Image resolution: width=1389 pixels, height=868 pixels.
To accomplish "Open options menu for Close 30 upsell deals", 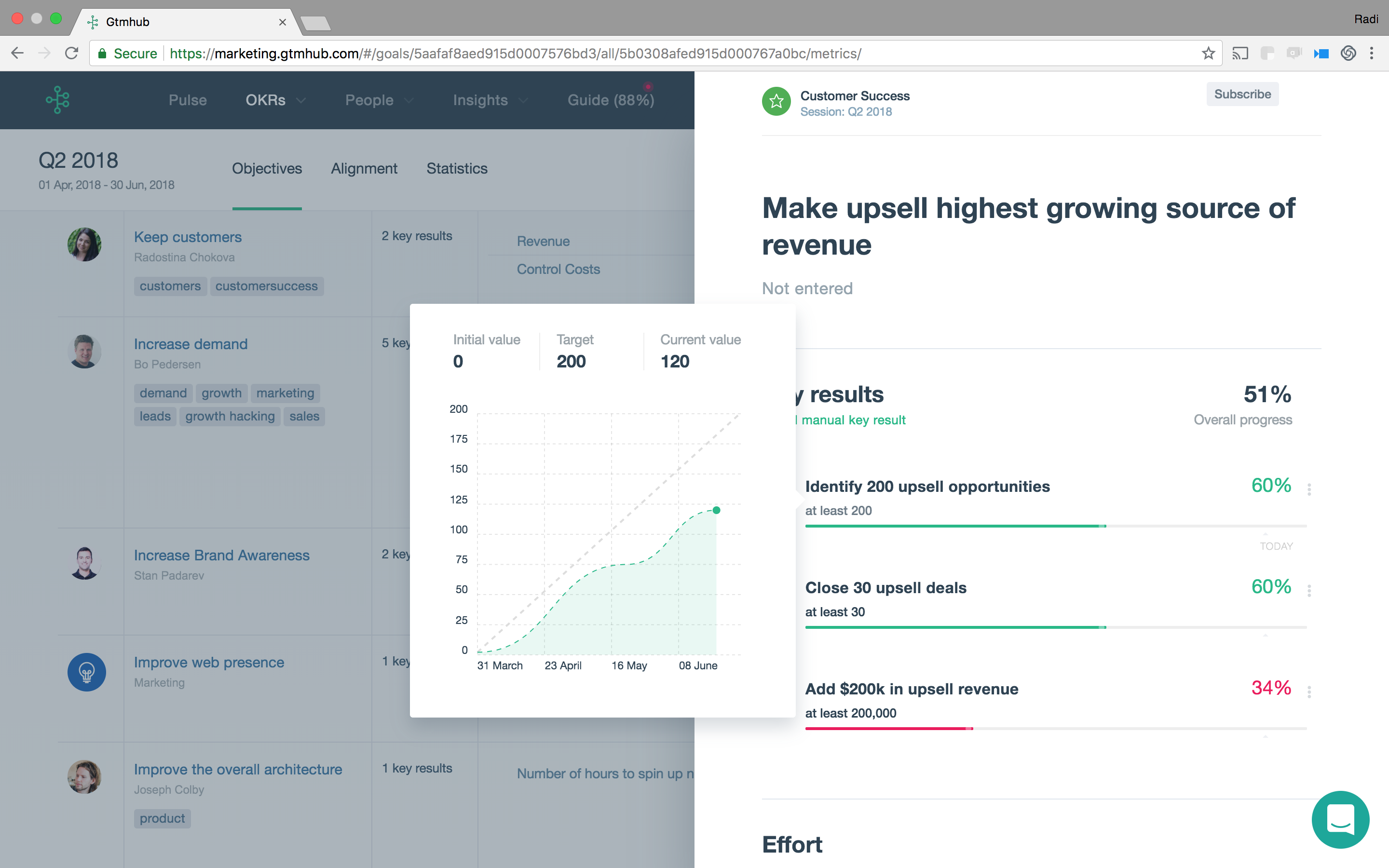I will coord(1308,590).
